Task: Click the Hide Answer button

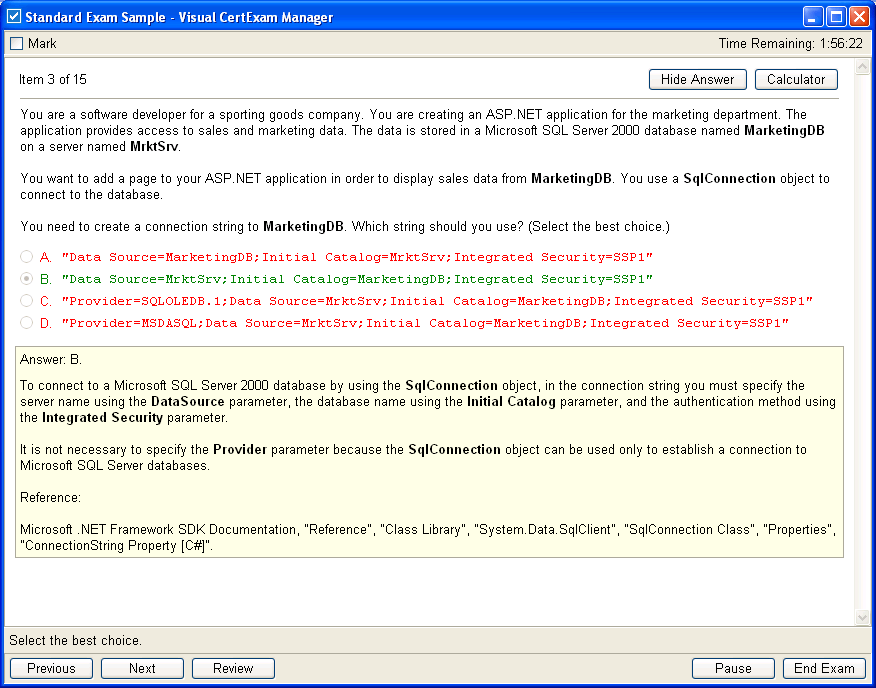Action: 697,79
